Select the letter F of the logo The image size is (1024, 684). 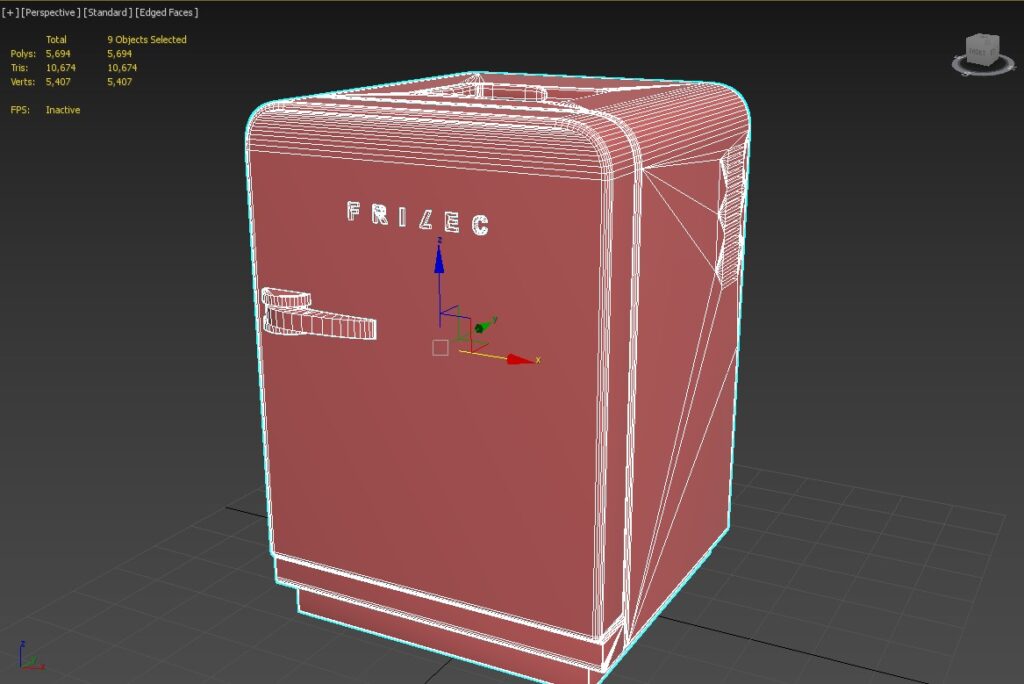click(353, 211)
